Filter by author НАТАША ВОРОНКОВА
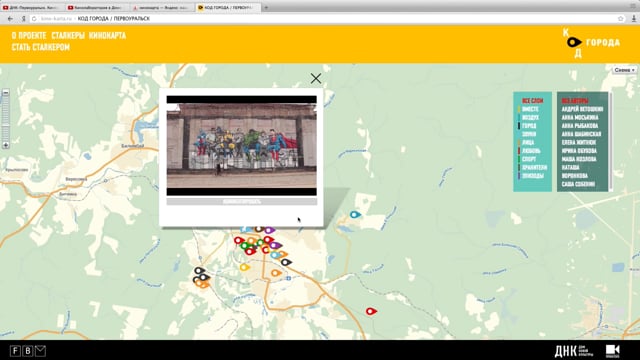 (x=575, y=171)
